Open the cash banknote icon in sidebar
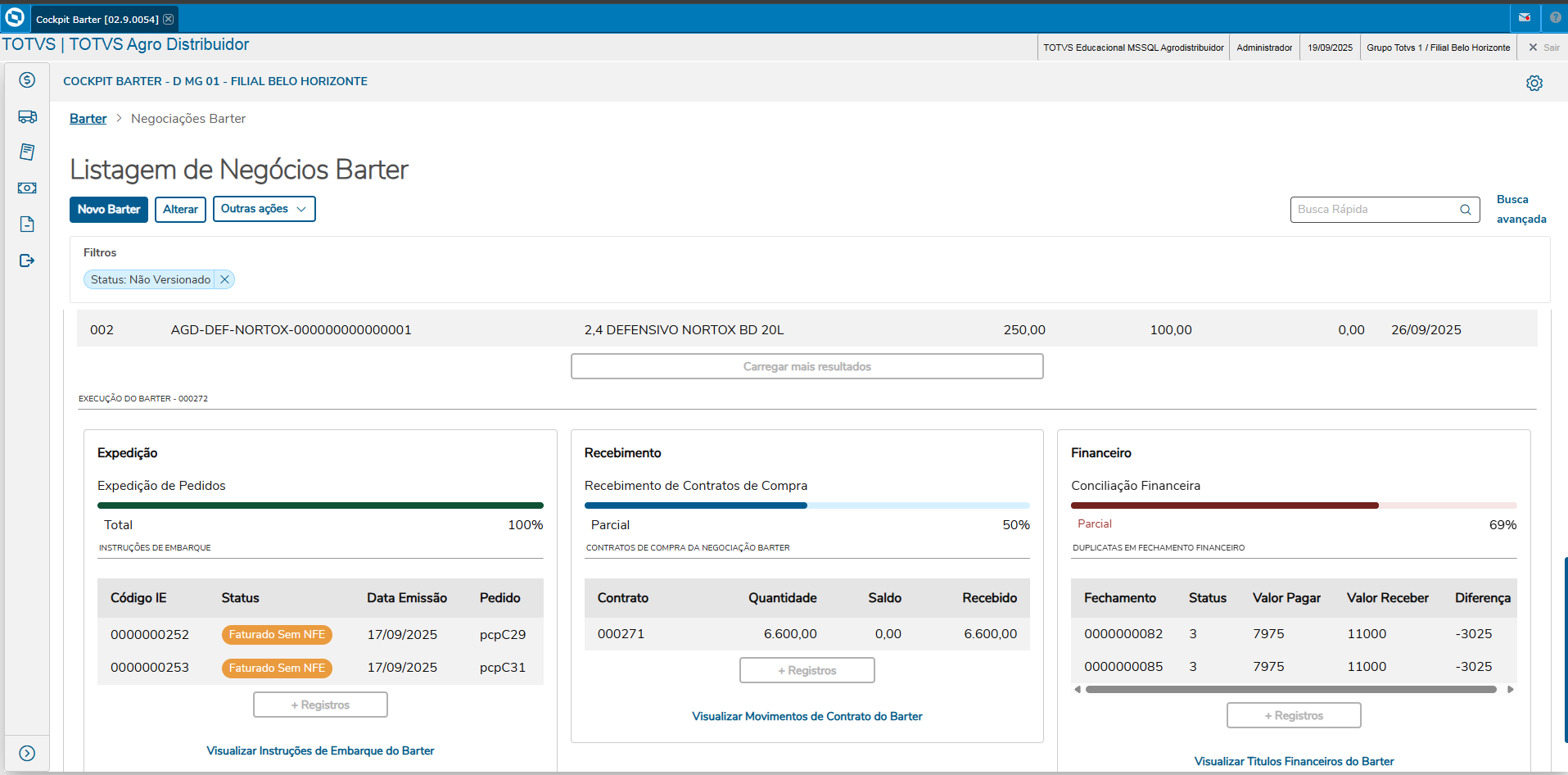This screenshot has height=775, width=1568. (x=27, y=188)
